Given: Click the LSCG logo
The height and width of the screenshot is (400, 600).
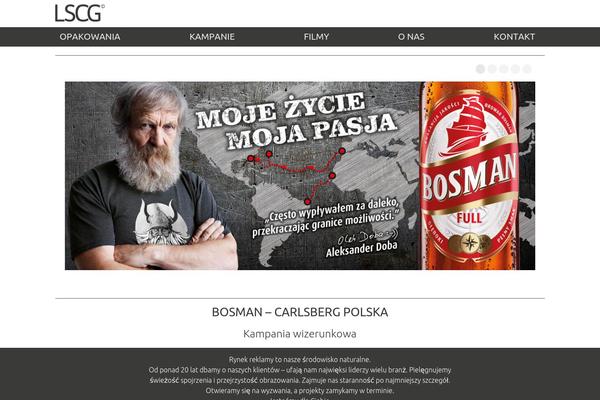Looking at the screenshot, I should (x=80, y=13).
